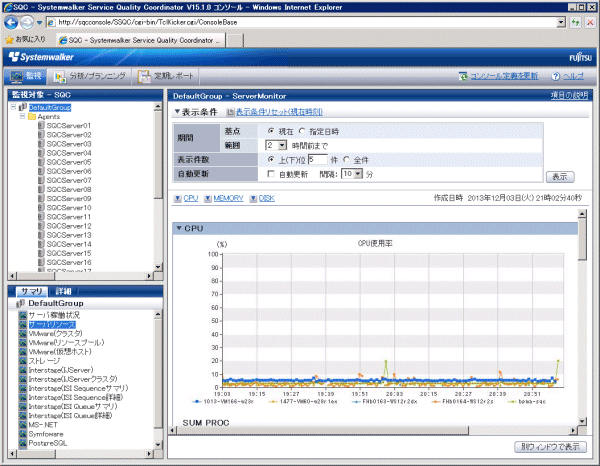Click コンソール定義を更新 link
The width and height of the screenshot is (600, 466).
click(x=504, y=76)
